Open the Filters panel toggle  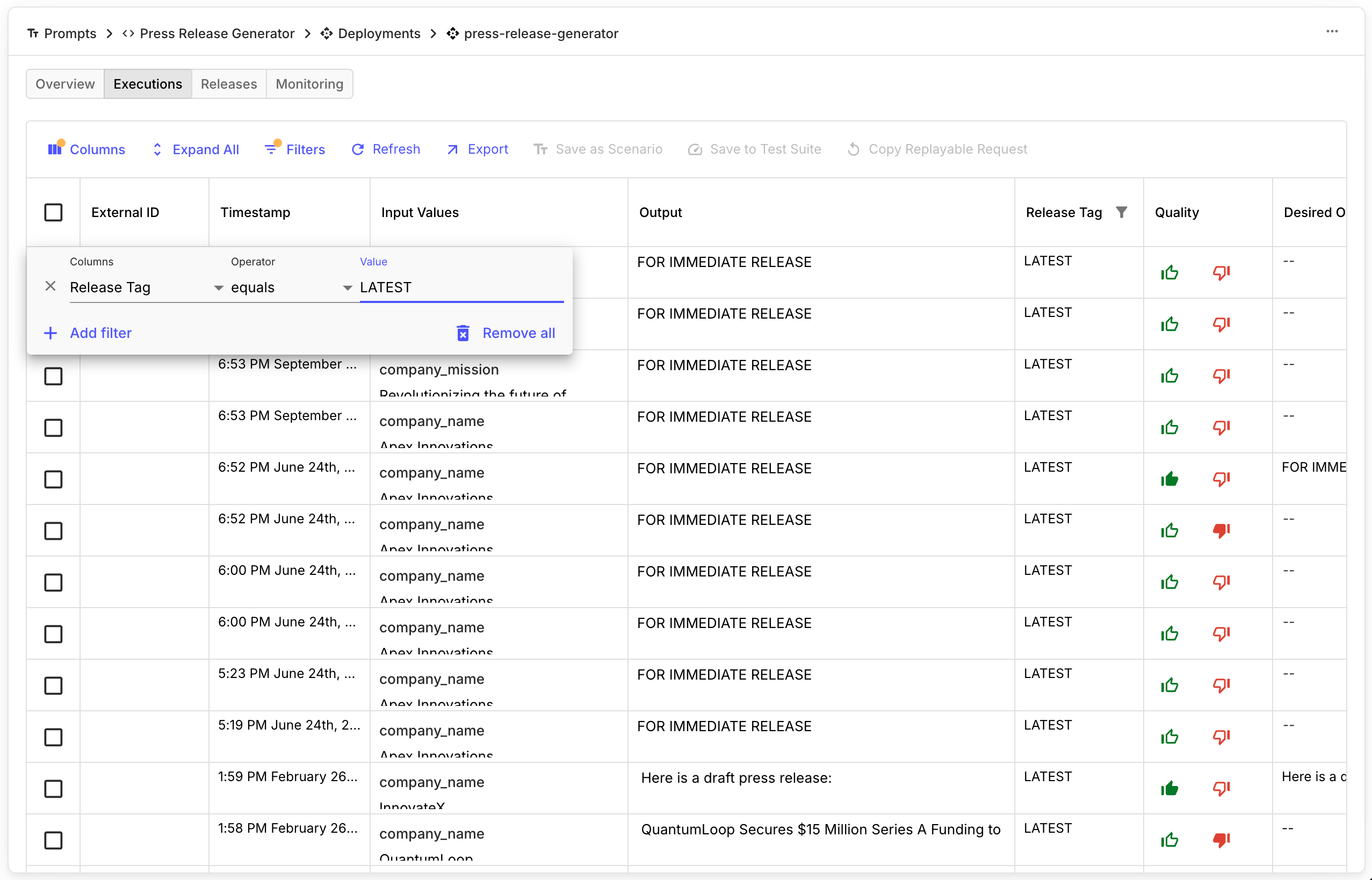click(x=295, y=149)
